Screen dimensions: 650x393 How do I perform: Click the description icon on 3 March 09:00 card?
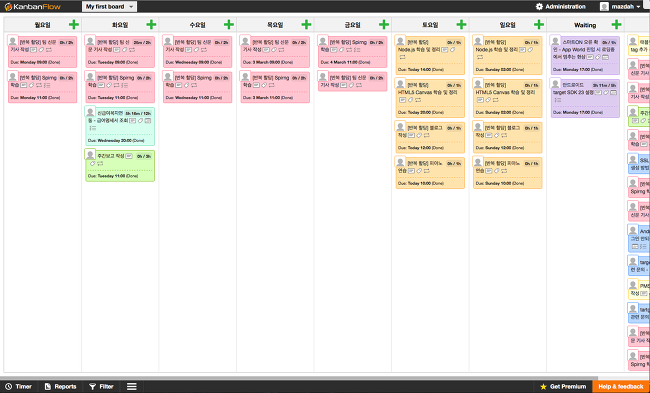click(x=266, y=50)
